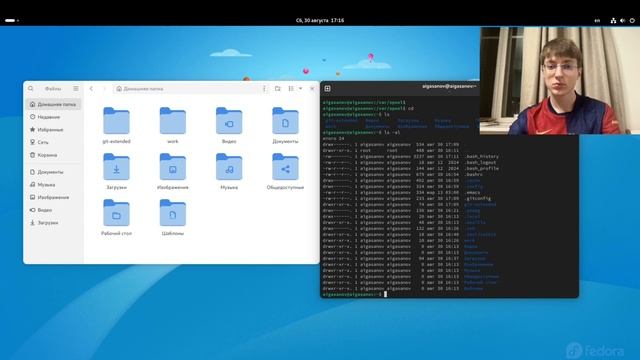
Task: Open Корзина in the sidebar
Action: coord(53,155)
